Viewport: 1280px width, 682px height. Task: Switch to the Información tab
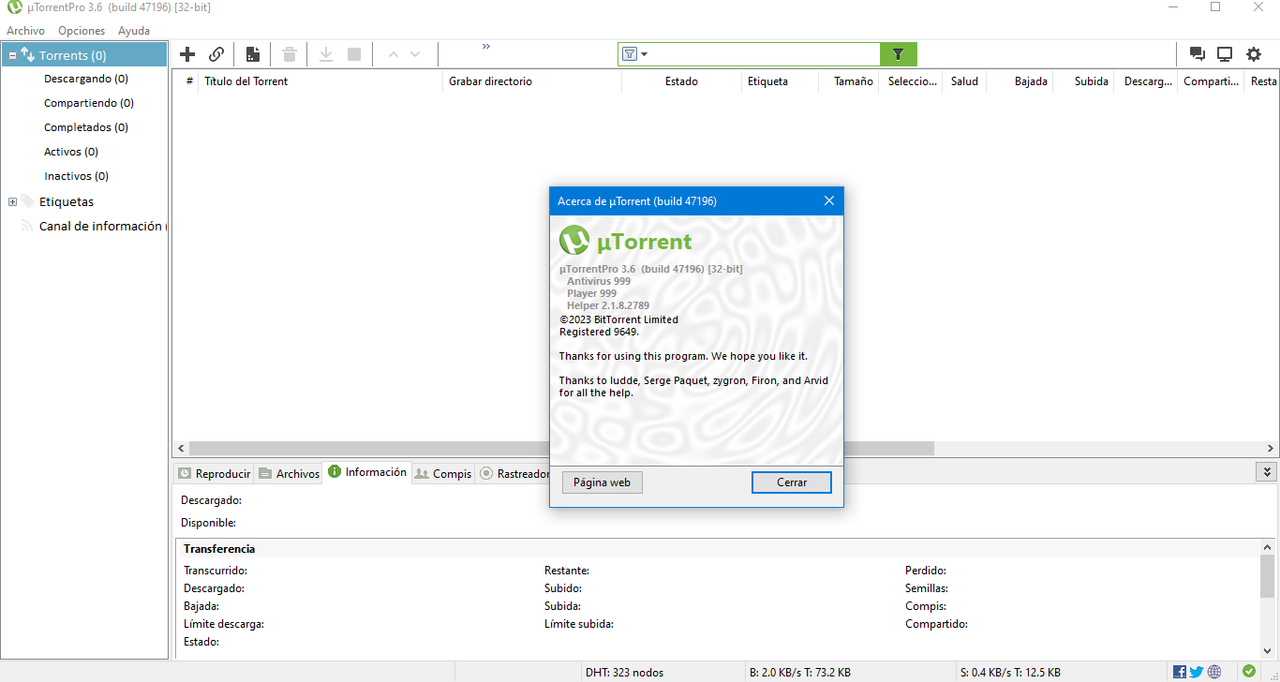tap(367, 472)
